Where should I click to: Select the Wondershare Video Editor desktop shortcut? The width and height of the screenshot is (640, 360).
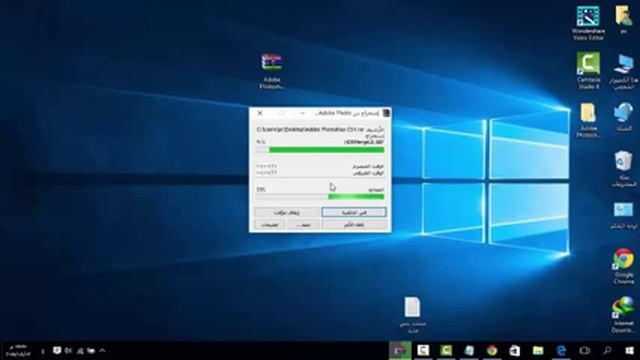pyautogui.click(x=588, y=23)
